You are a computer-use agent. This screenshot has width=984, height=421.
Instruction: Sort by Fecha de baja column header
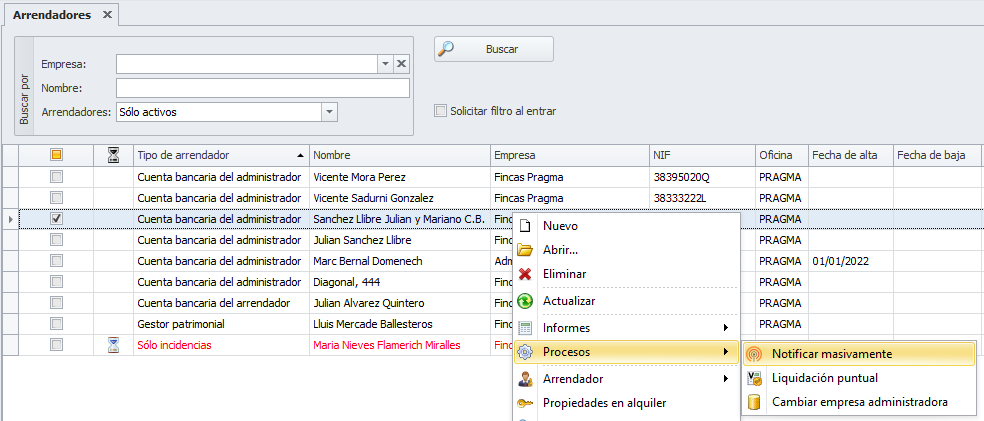(x=937, y=155)
